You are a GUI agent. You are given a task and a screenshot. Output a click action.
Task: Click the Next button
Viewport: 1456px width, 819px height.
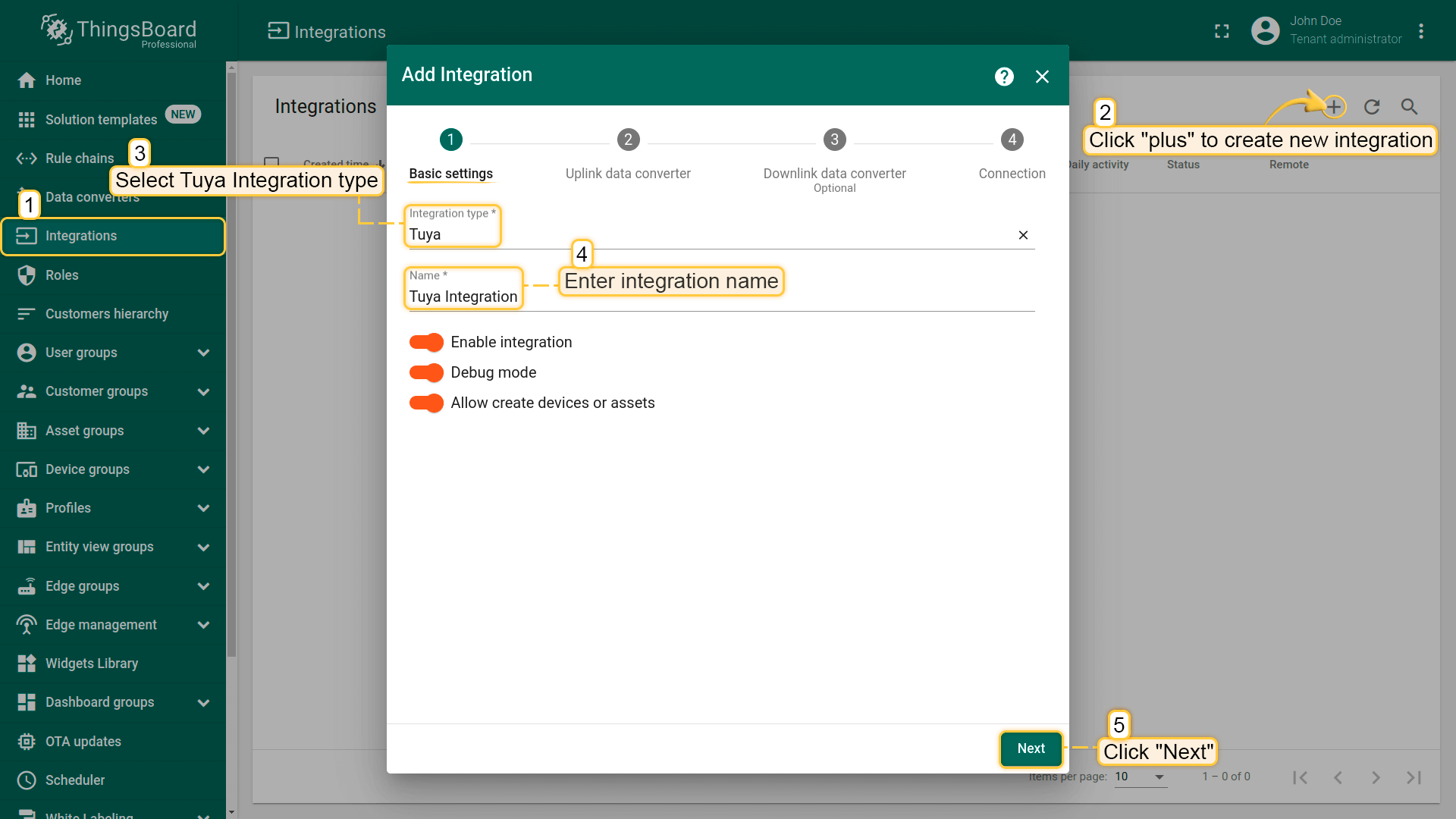1031,748
